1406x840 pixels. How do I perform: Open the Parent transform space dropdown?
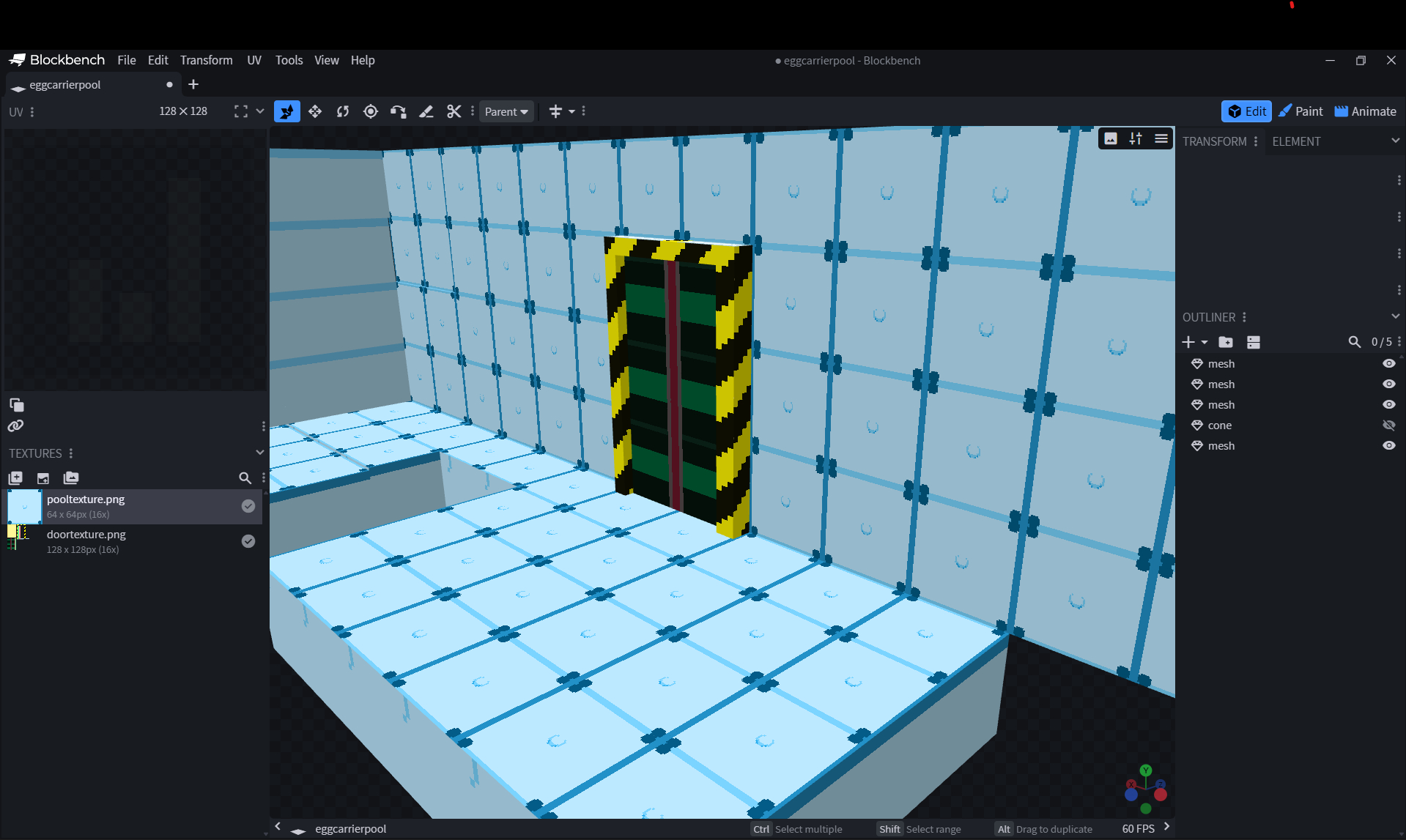pos(506,111)
